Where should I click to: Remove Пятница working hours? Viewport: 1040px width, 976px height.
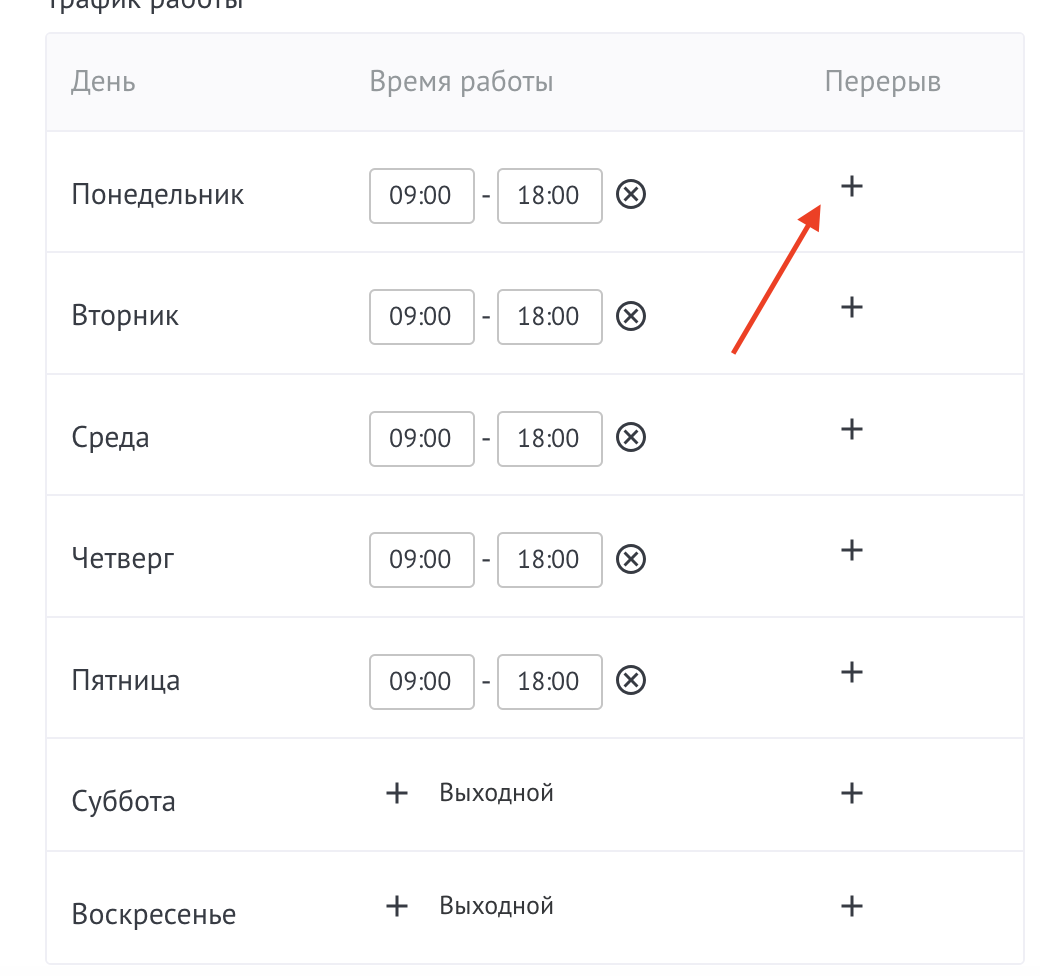630,681
